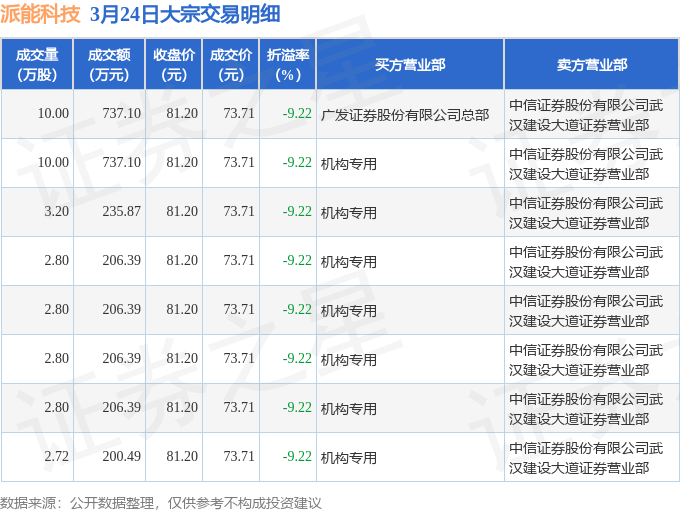Select the 成交量(万股) column header
This screenshot has width=680, height=512.
pyautogui.click(x=37, y=65)
